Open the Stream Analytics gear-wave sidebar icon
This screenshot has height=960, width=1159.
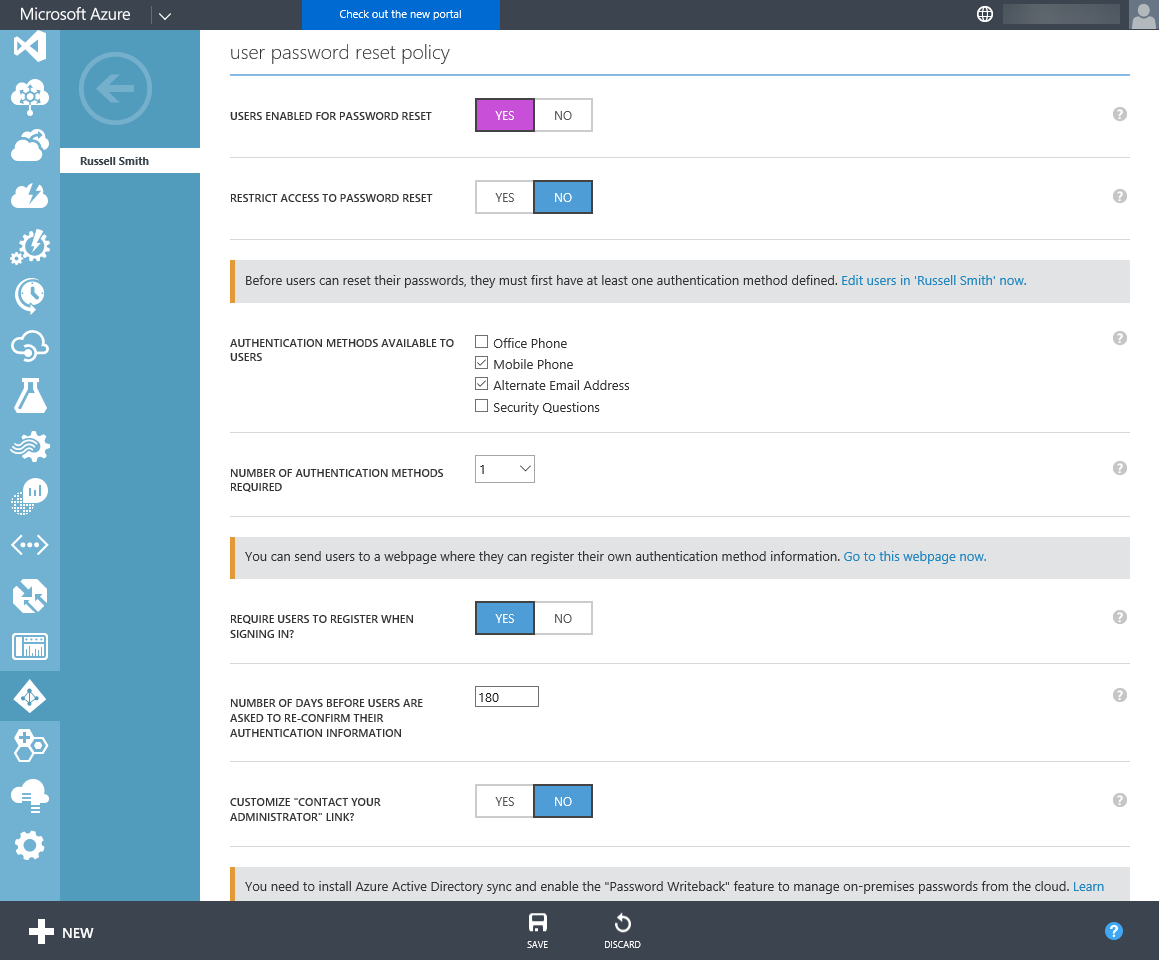pyautogui.click(x=30, y=446)
